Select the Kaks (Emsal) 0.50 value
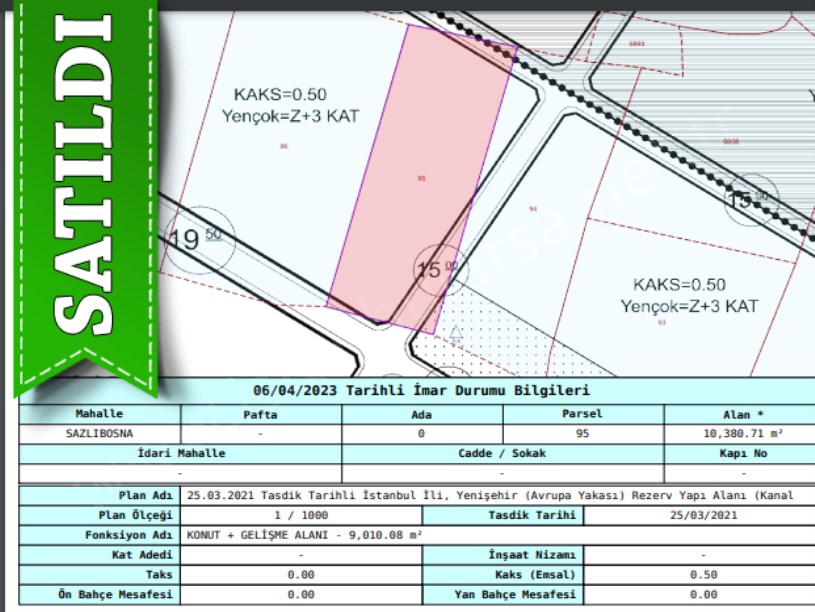 tap(704, 575)
